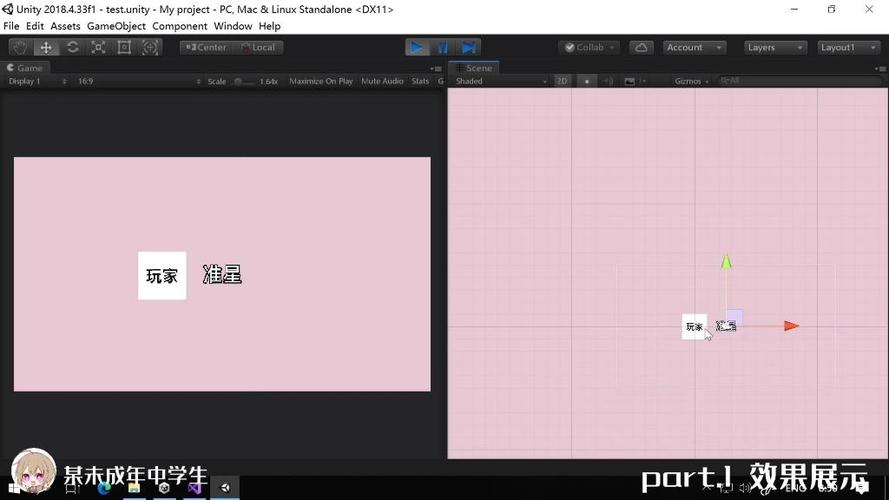This screenshot has width=889, height=500.
Task: Click the Play button
Action: pyautogui.click(x=417, y=47)
